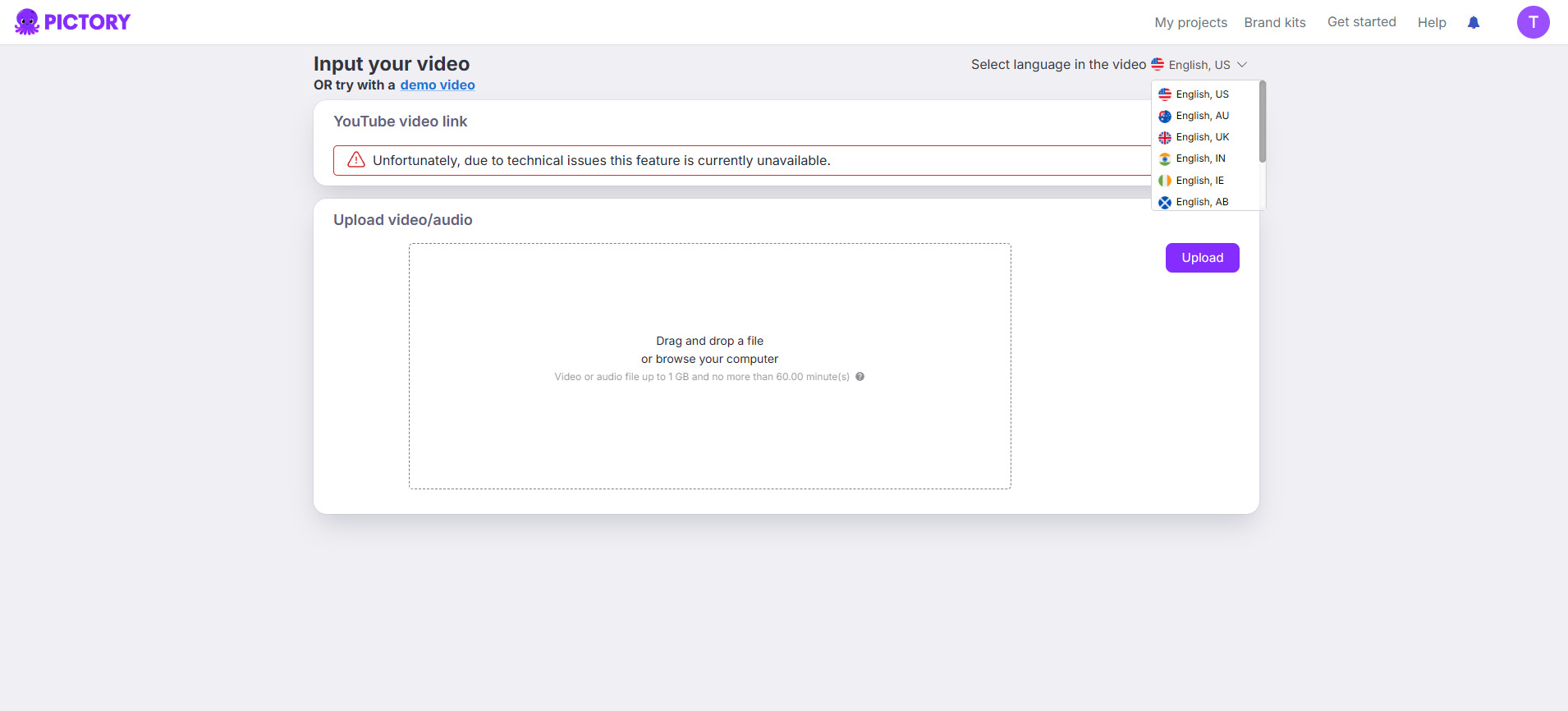Open the notifications bell
Viewport: 1568px width, 711px height.
pyautogui.click(x=1474, y=22)
